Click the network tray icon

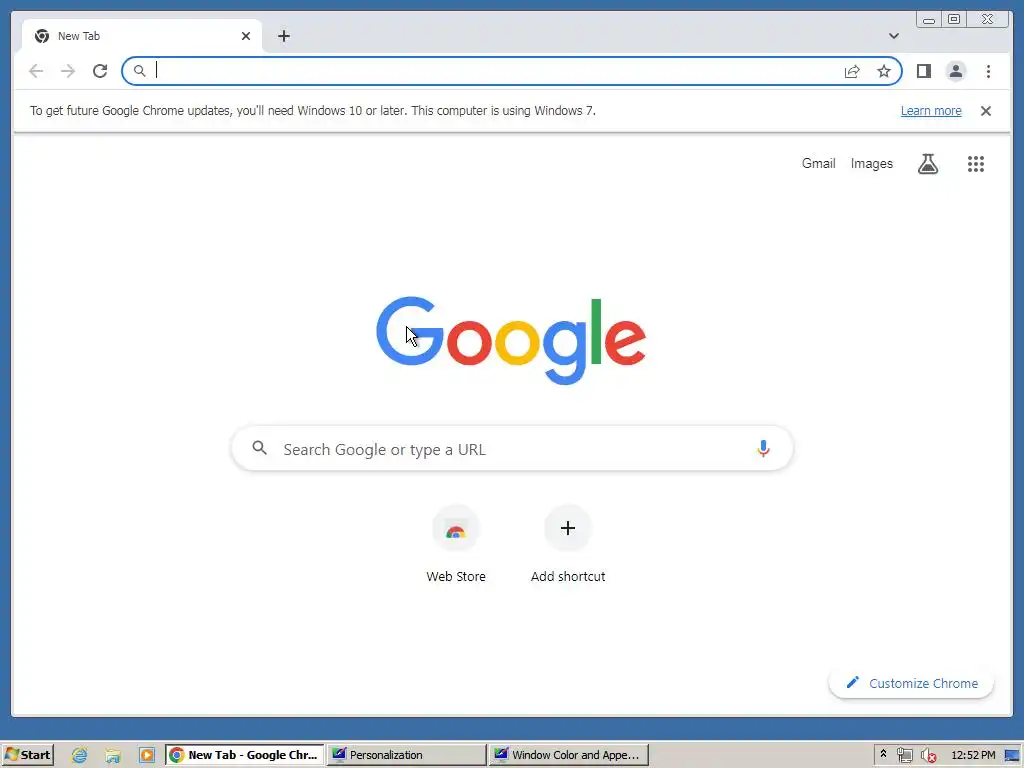pos(904,755)
